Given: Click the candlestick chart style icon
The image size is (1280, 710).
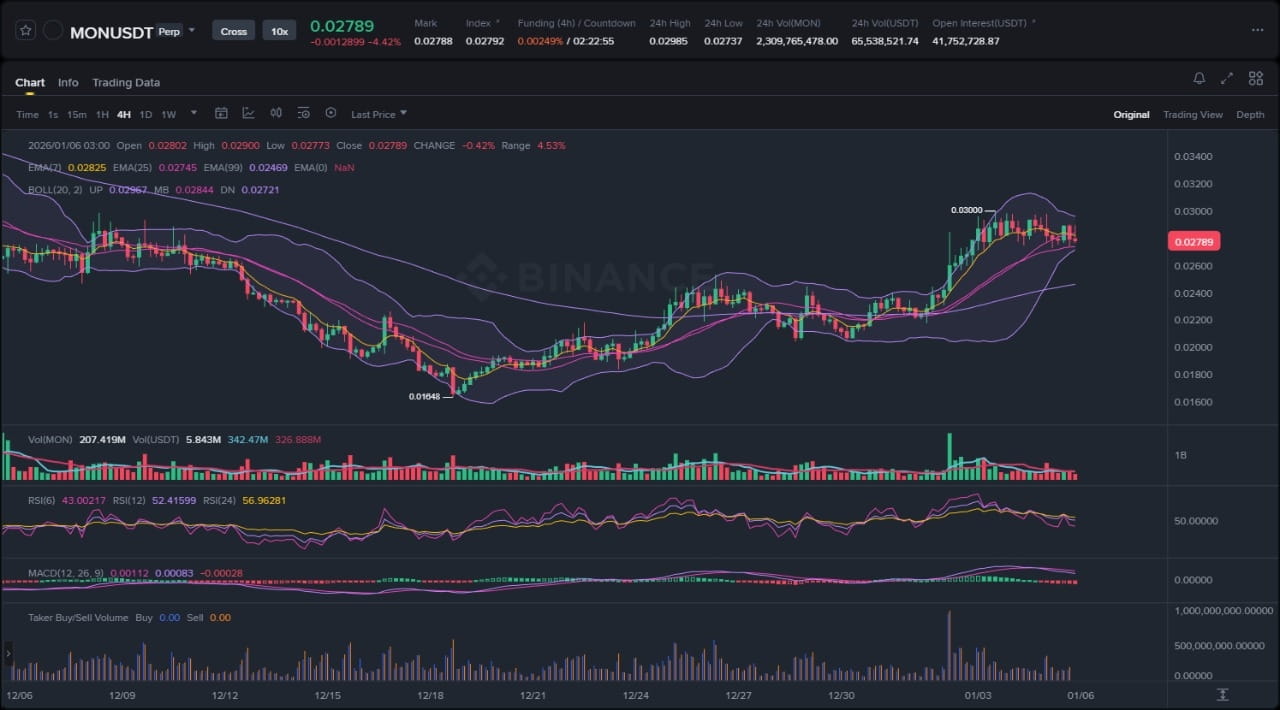Looking at the screenshot, I should pos(276,114).
